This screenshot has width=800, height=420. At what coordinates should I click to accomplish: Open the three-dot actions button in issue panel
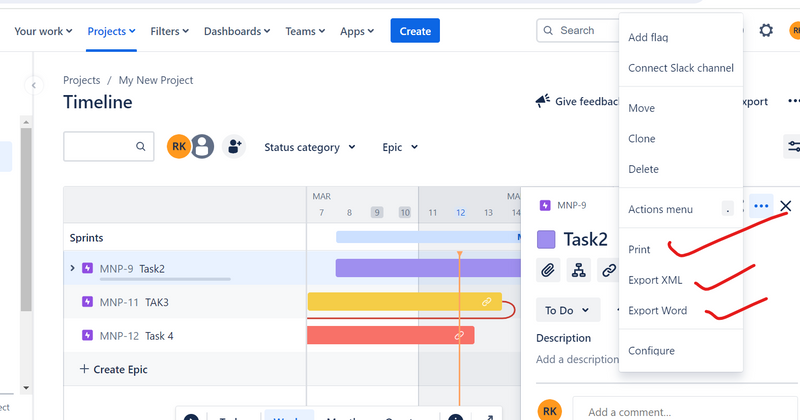coord(761,206)
